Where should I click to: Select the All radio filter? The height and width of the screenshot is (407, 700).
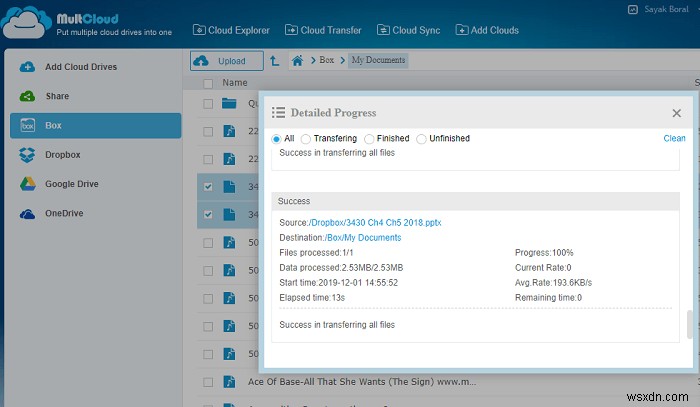click(276, 139)
